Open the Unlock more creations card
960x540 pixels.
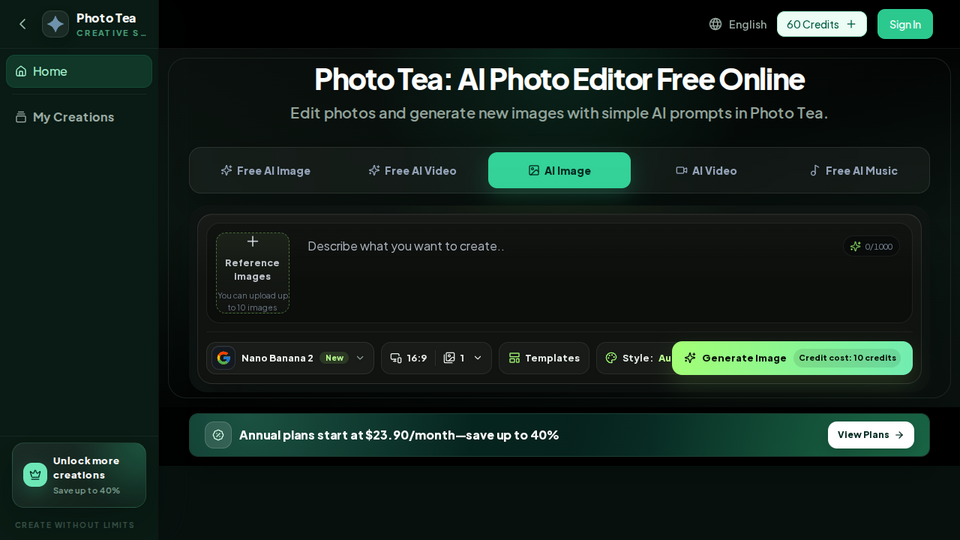click(79, 475)
